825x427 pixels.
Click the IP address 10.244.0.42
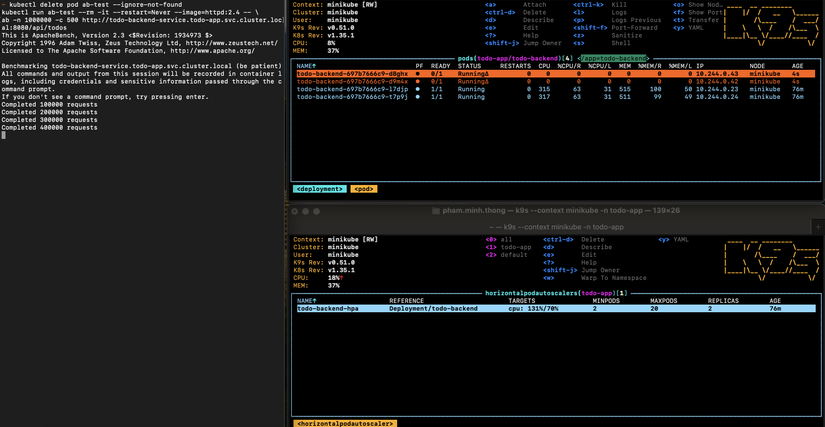click(x=717, y=82)
